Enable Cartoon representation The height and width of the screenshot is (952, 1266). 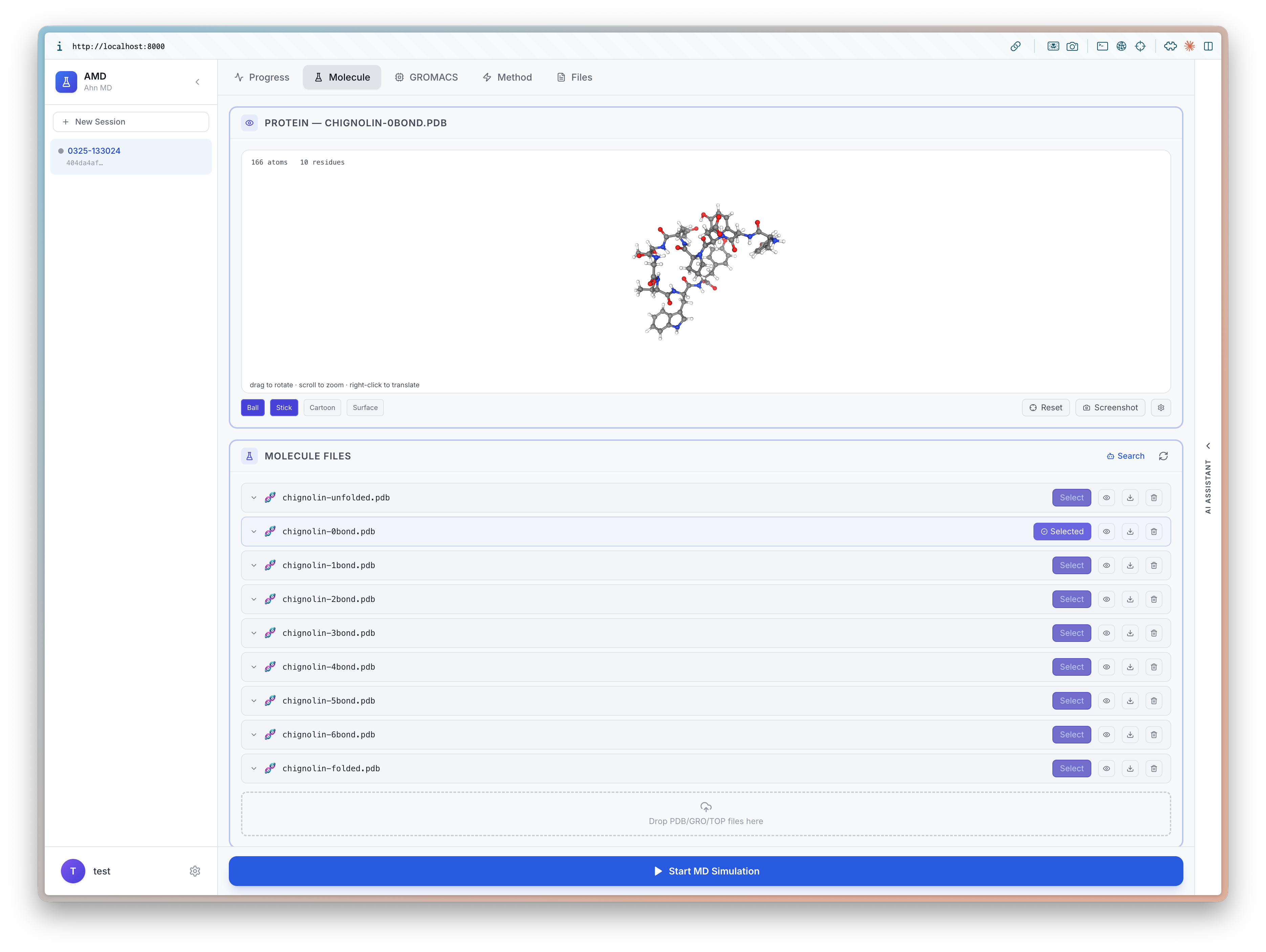322,408
